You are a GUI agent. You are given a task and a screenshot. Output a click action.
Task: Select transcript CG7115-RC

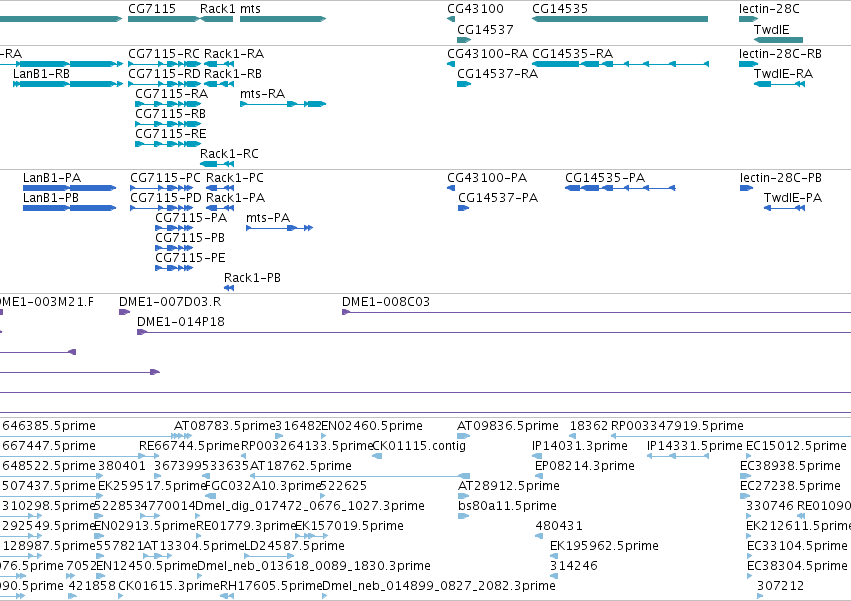pyautogui.click(x=164, y=54)
